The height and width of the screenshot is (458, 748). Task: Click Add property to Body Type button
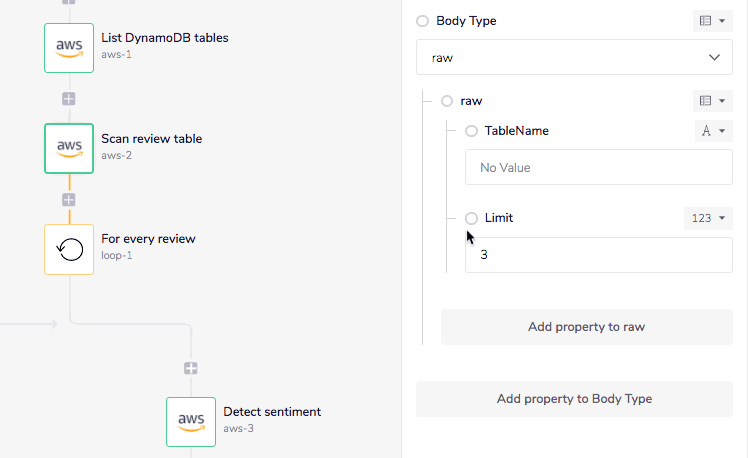574,399
